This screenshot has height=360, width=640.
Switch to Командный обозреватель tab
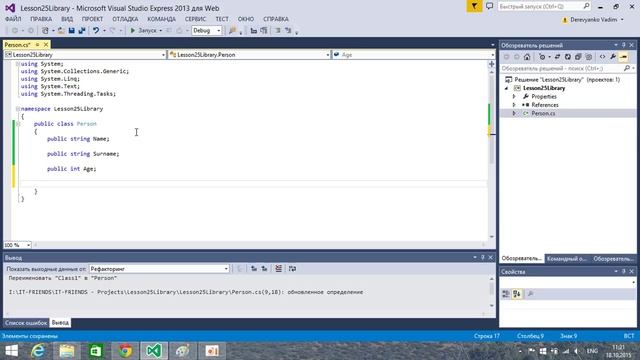pos(567,259)
